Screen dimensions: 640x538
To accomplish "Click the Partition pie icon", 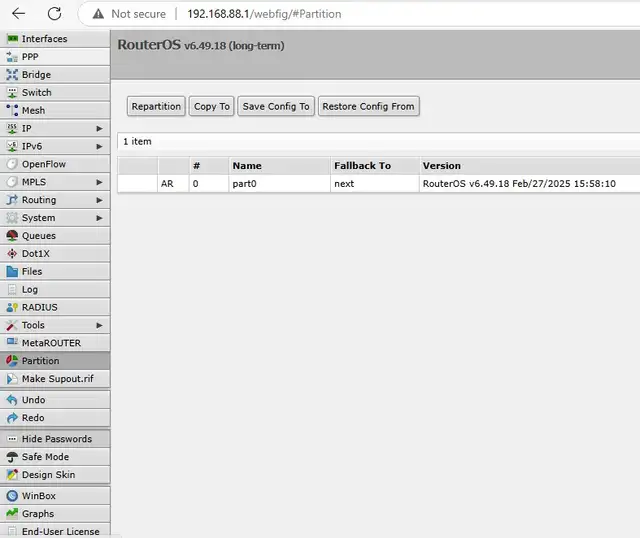I will coord(12,361).
